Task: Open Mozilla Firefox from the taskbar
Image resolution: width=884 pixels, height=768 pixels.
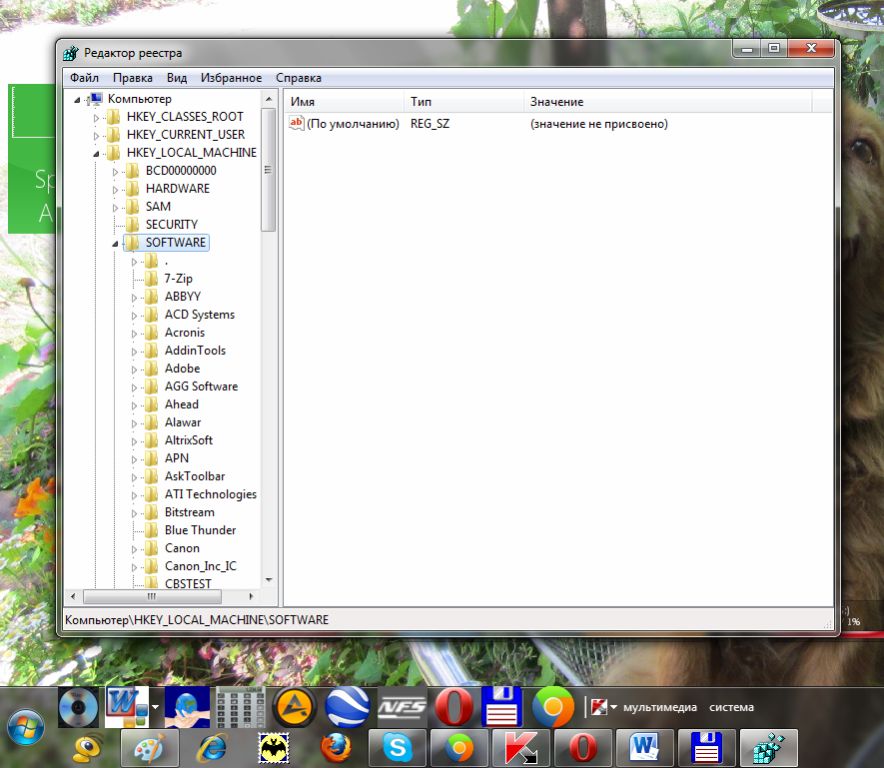Action: [337, 747]
